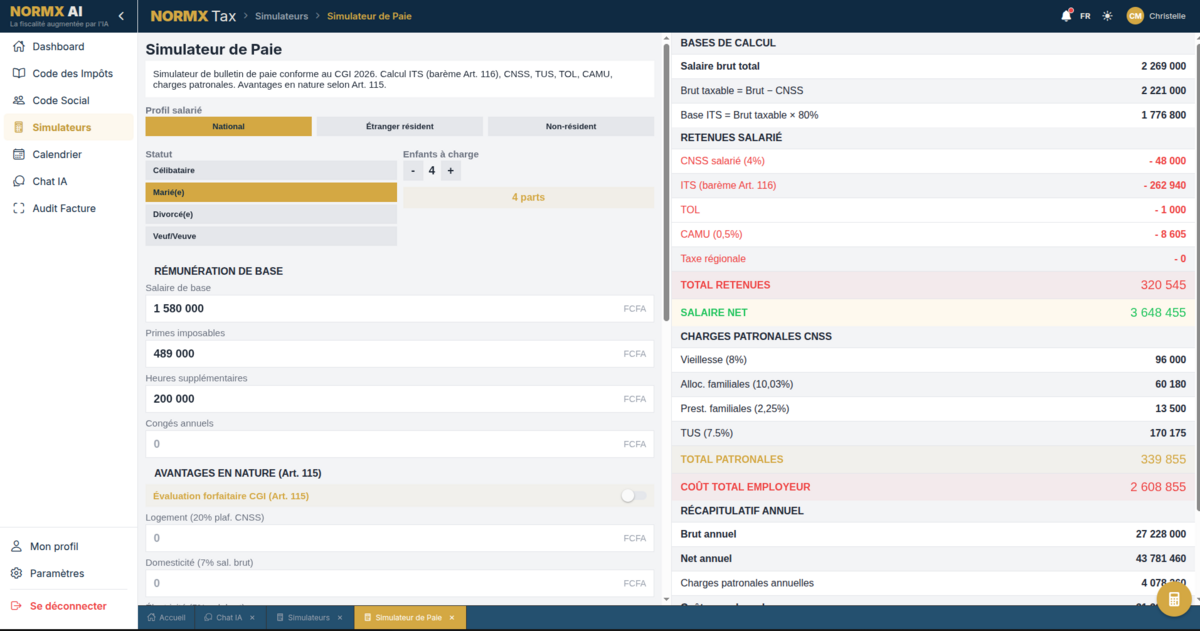The width and height of the screenshot is (1200, 631).
Task: Open the notifications bell
Action: [x=1066, y=16]
